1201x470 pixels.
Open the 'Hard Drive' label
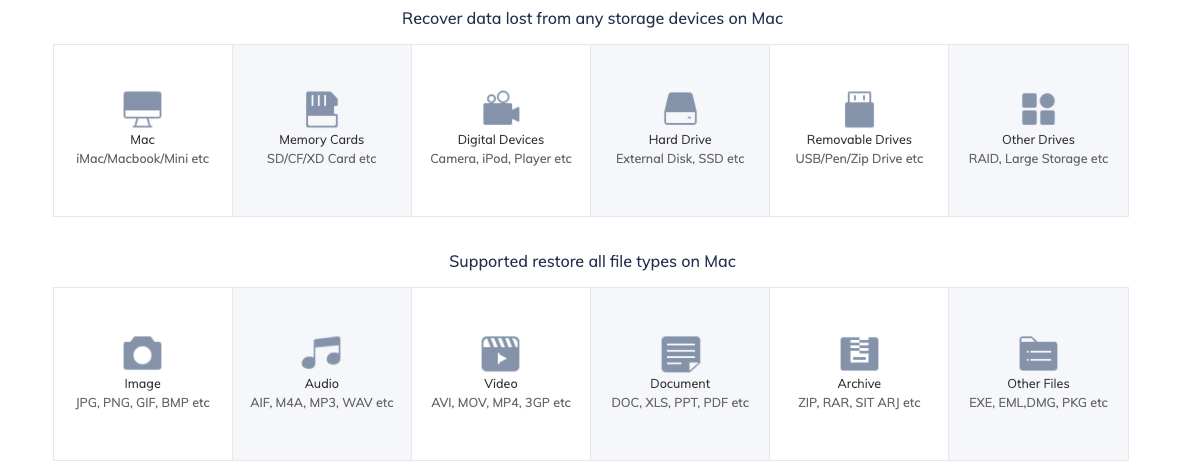pos(680,140)
